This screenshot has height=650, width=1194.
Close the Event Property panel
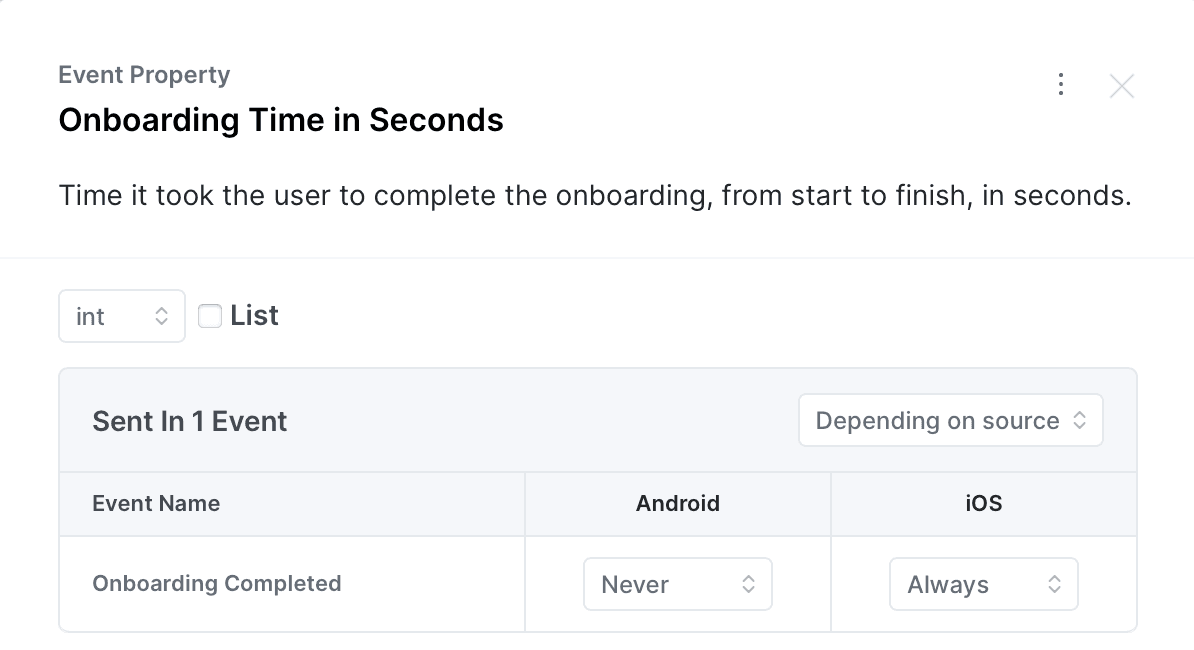point(1122,86)
